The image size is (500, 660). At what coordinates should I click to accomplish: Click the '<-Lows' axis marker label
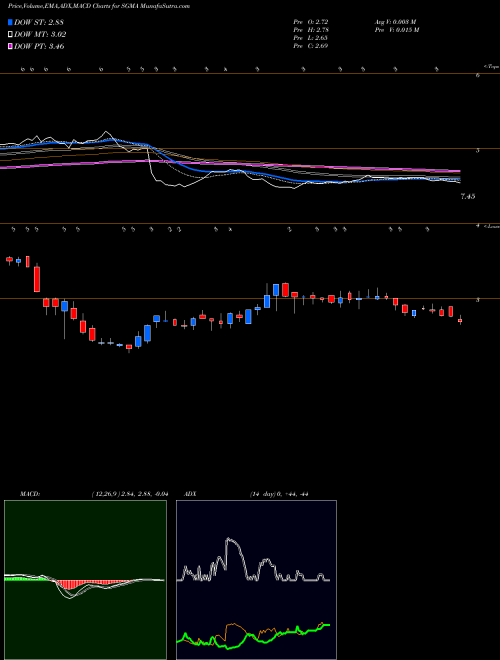(x=491, y=226)
